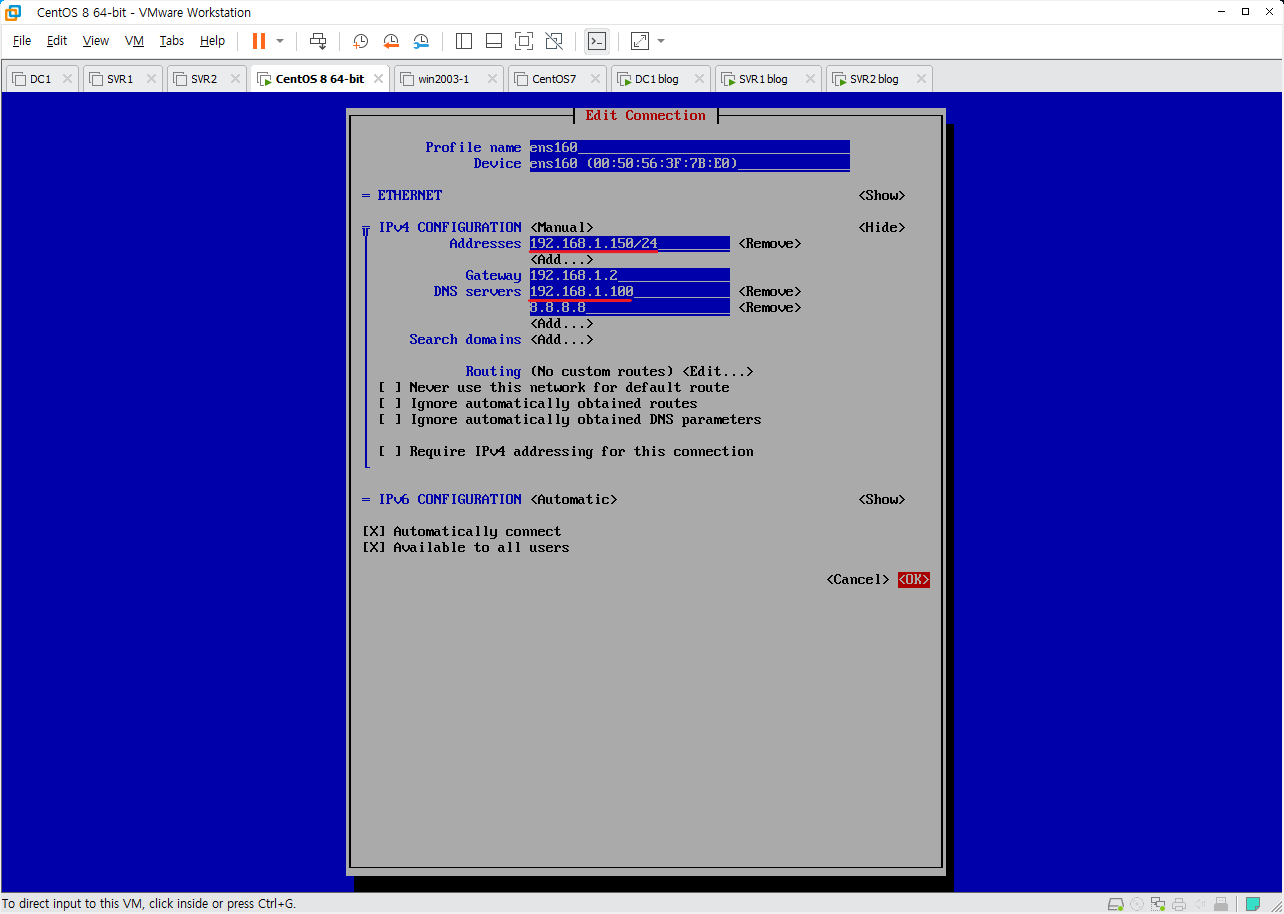Viewport: 1284px width, 914px height.
Task: Take a snapshot of this virtual machine
Action: (x=361, y=41)
